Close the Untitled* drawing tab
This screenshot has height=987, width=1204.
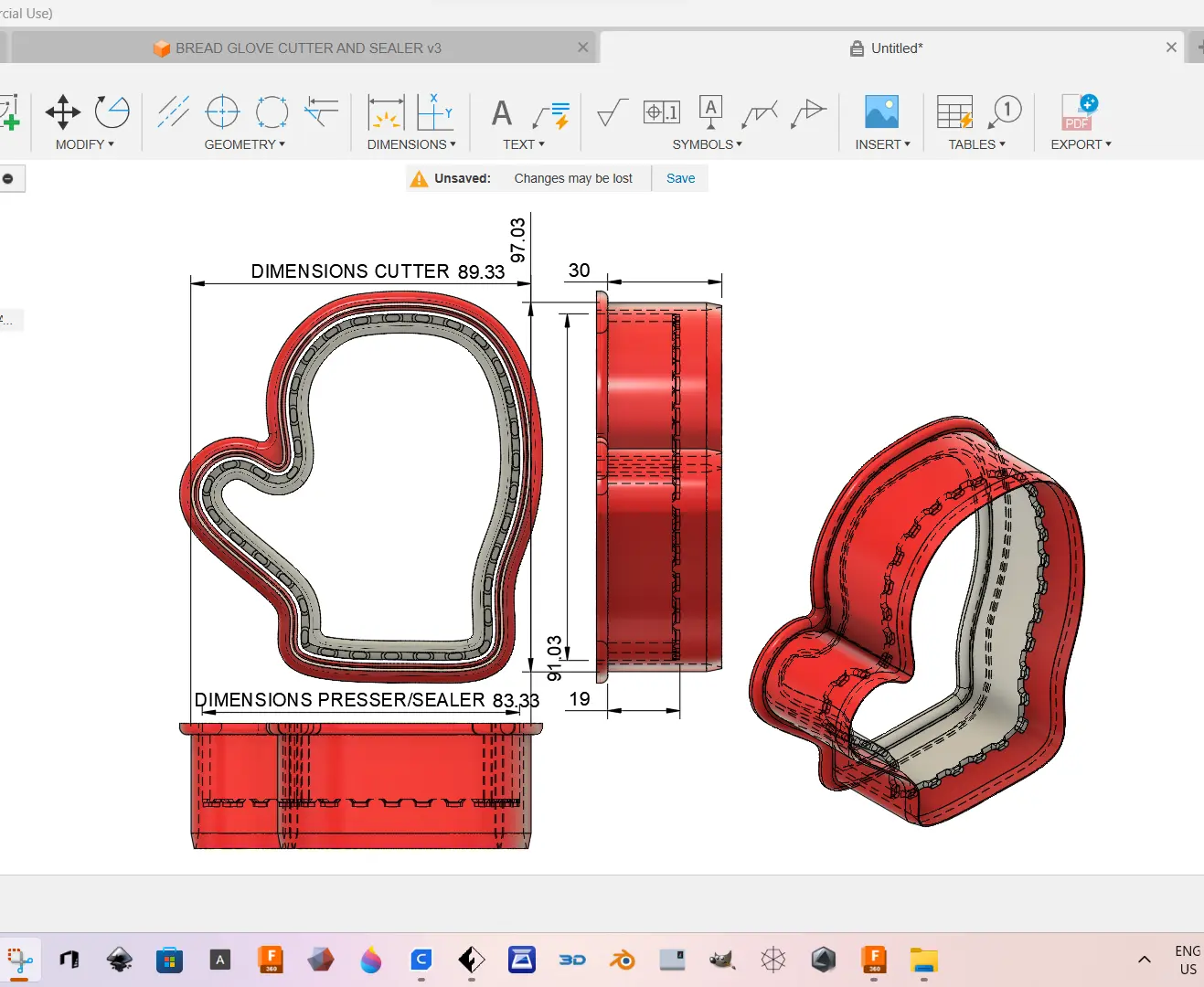pos(1171,48)
